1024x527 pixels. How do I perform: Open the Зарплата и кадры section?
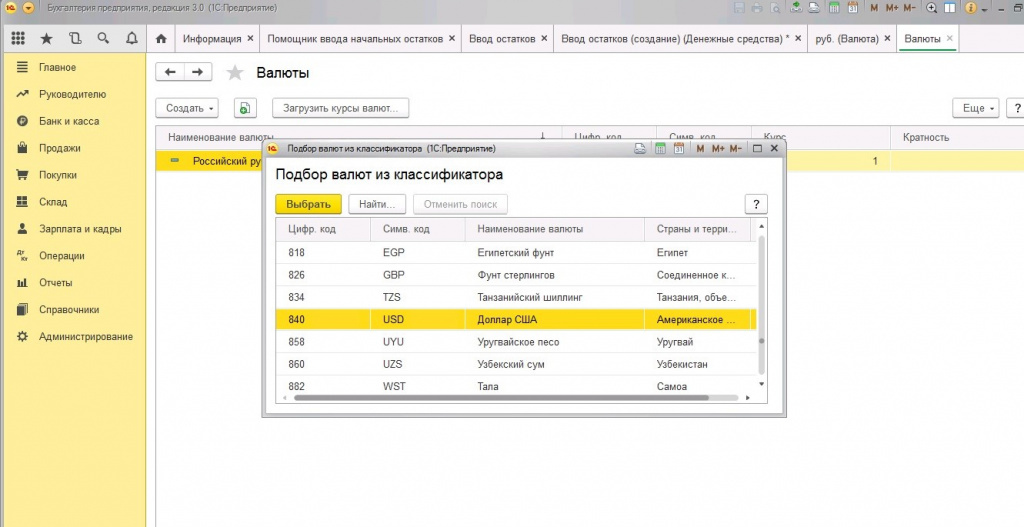click(x=80, y=229)
